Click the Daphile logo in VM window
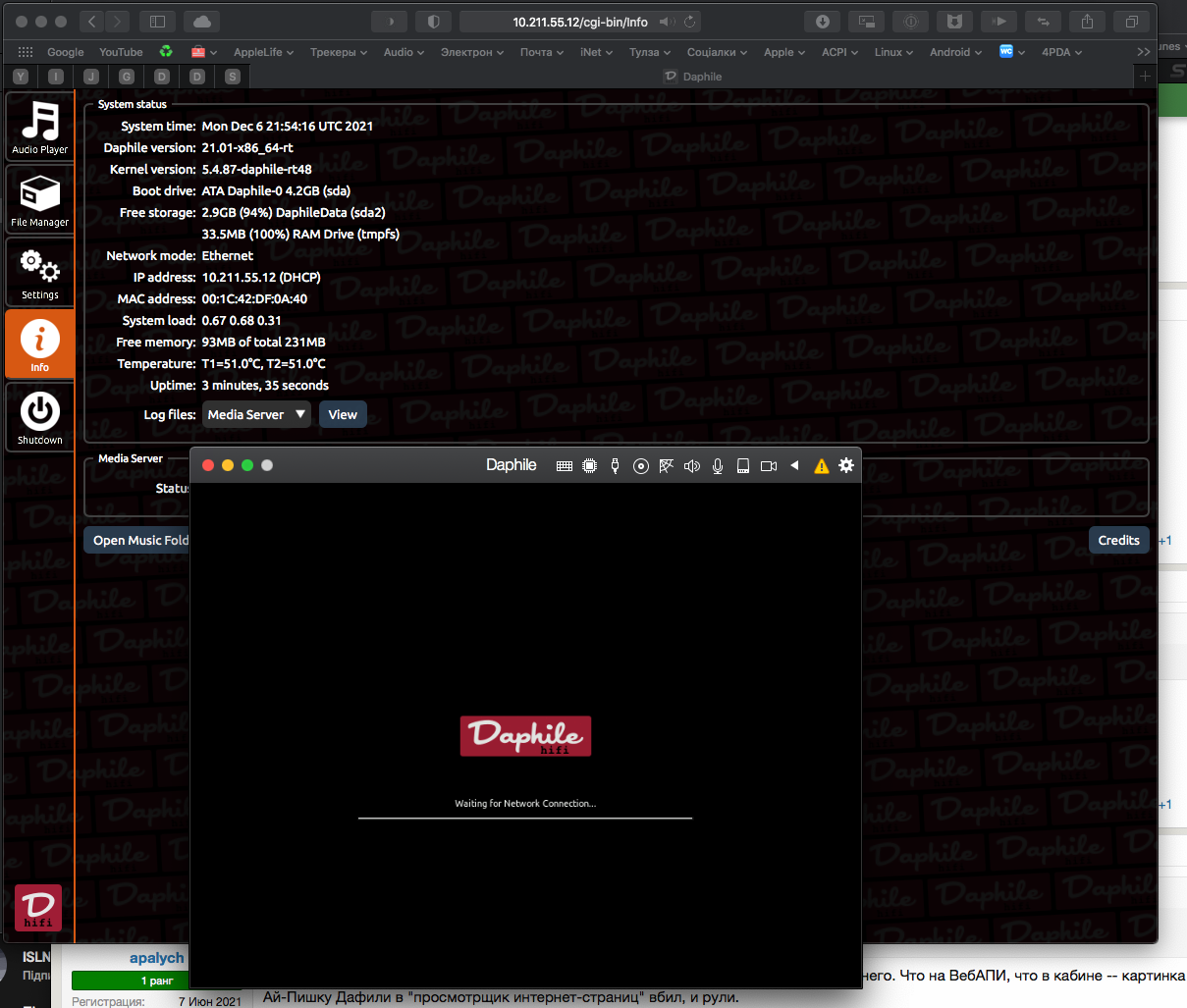This screenshot has height=1008, width=1187. (525, 736)
